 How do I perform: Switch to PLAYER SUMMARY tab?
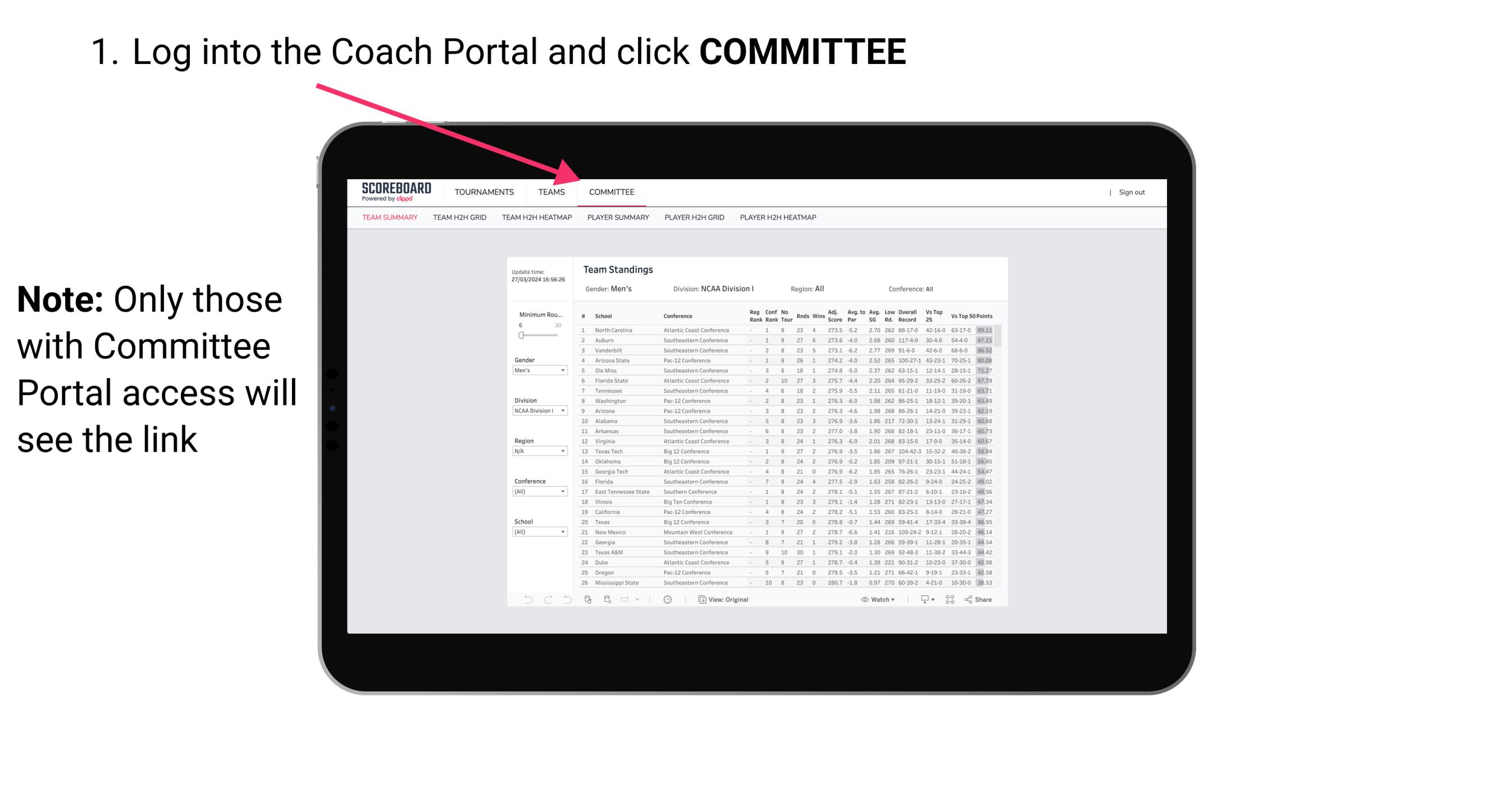tap(617, 221)
